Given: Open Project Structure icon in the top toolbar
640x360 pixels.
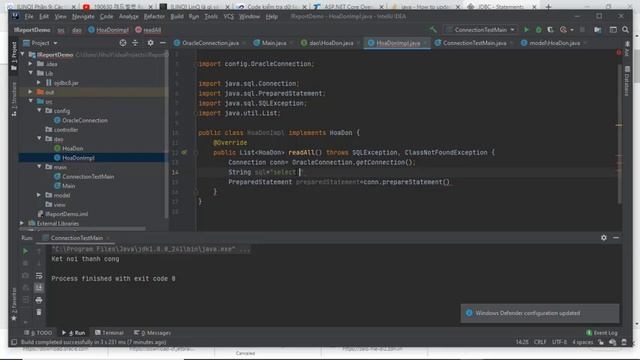Looking at the screenshot, I should 598,30.
